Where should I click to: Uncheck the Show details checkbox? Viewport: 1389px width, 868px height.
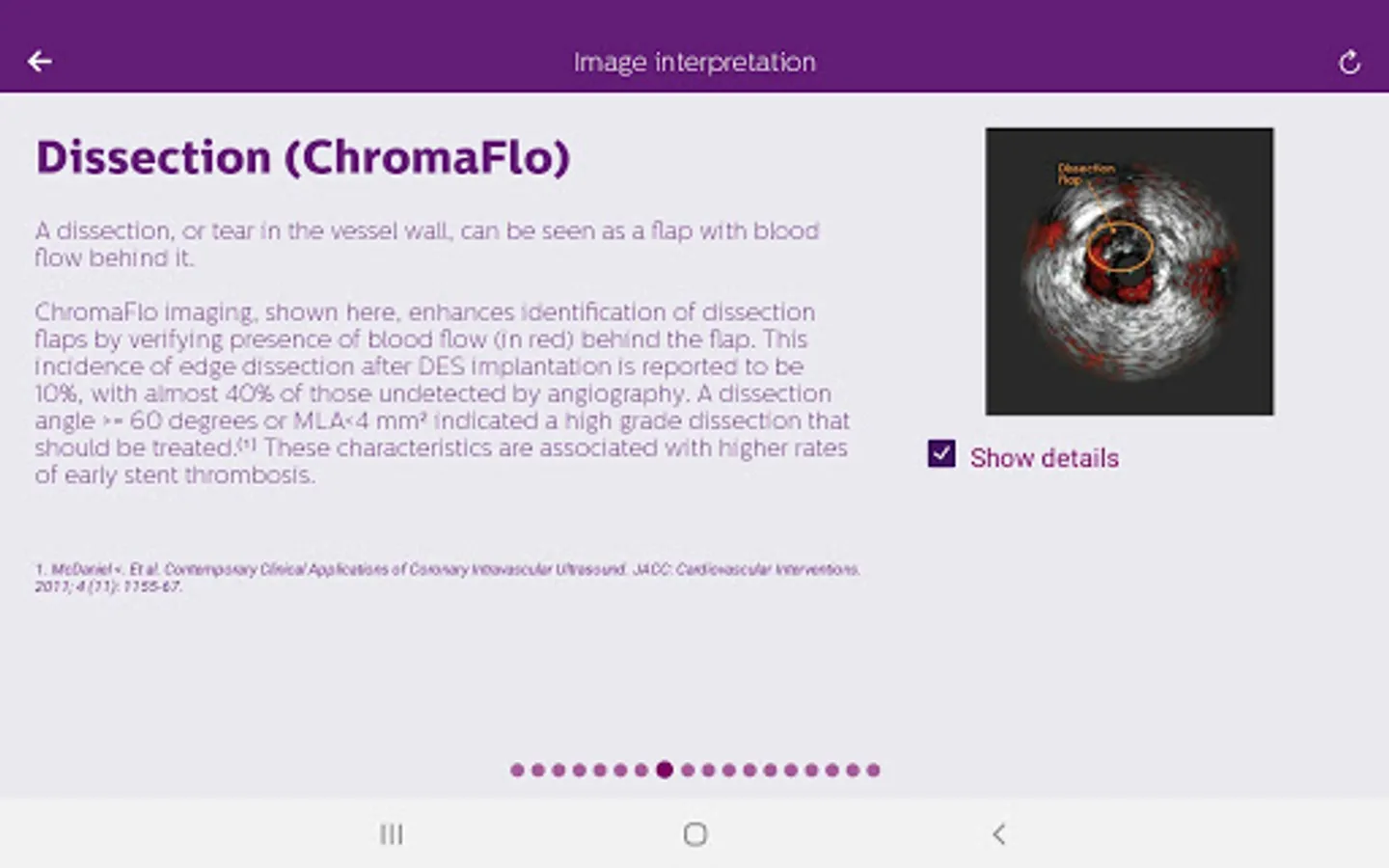point(941,453)
